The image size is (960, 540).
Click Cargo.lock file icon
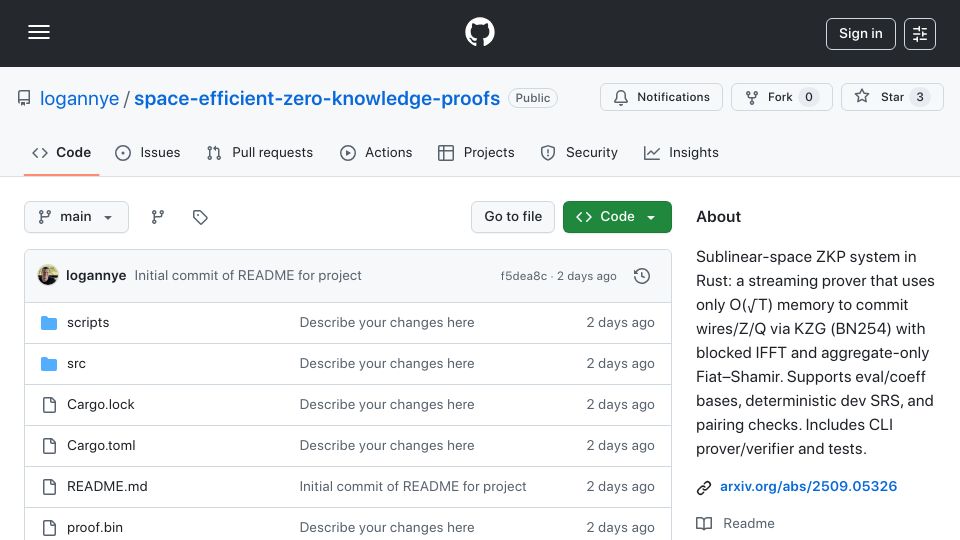[x=49, y=405]
